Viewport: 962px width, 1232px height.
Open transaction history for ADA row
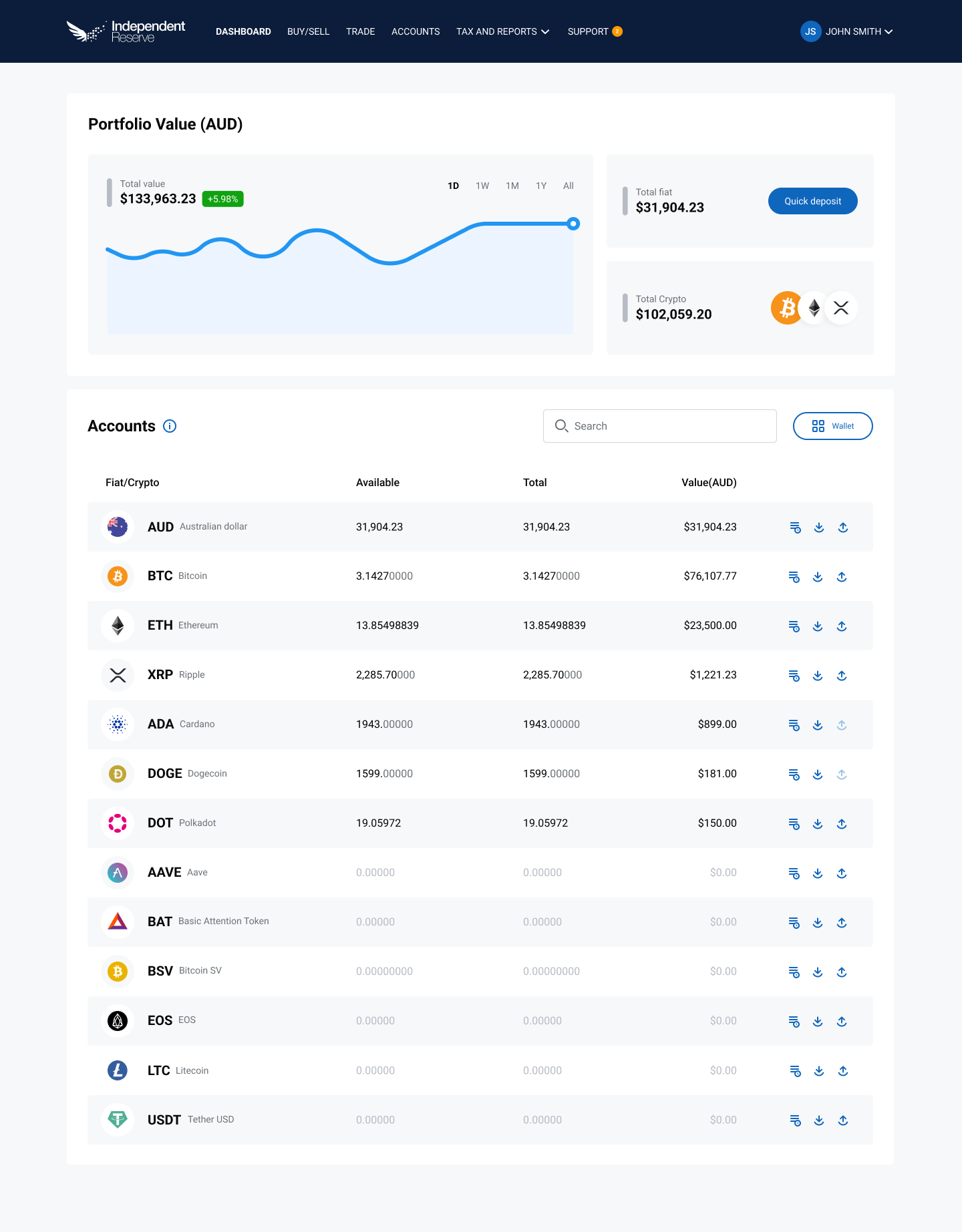(794, 725)
